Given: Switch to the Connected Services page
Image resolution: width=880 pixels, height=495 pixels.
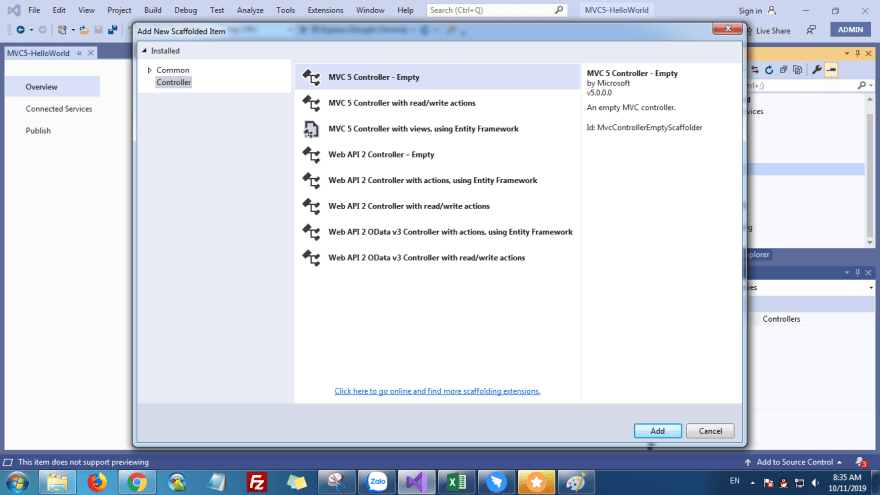Looking at the screenshot, I should click(x=58, y=108).
